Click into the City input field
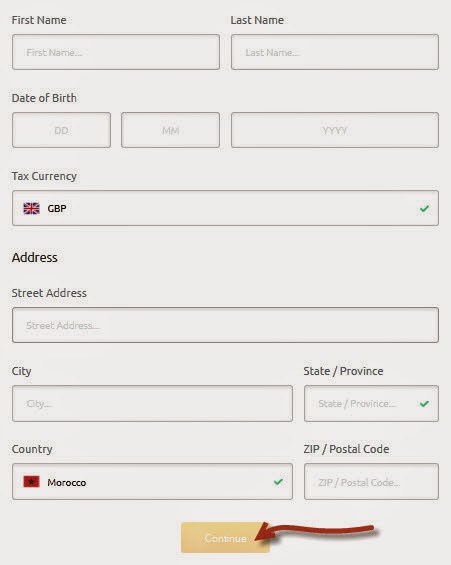Viewport: 451px width, 565px height. pyautogui.click(x=152, y=404)
